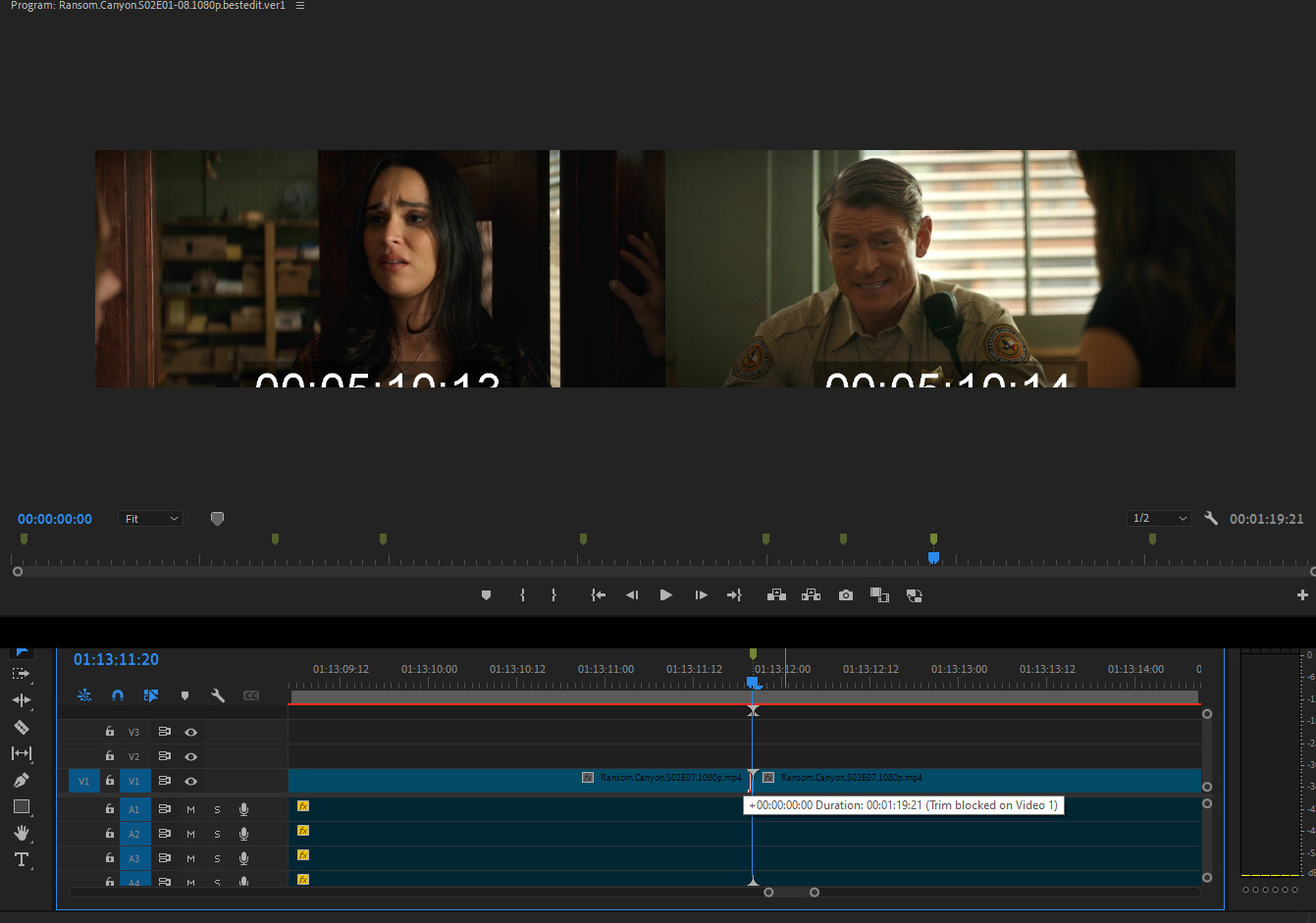Viewport: 1316px width, 923px height.
Task: Go to In point
Action: [x=598, y=595]
